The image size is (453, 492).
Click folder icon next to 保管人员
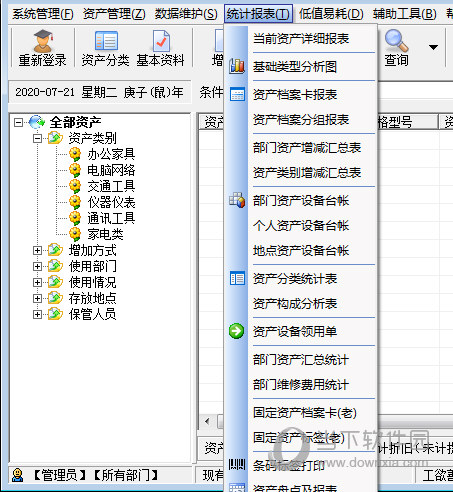pos(55,314)
